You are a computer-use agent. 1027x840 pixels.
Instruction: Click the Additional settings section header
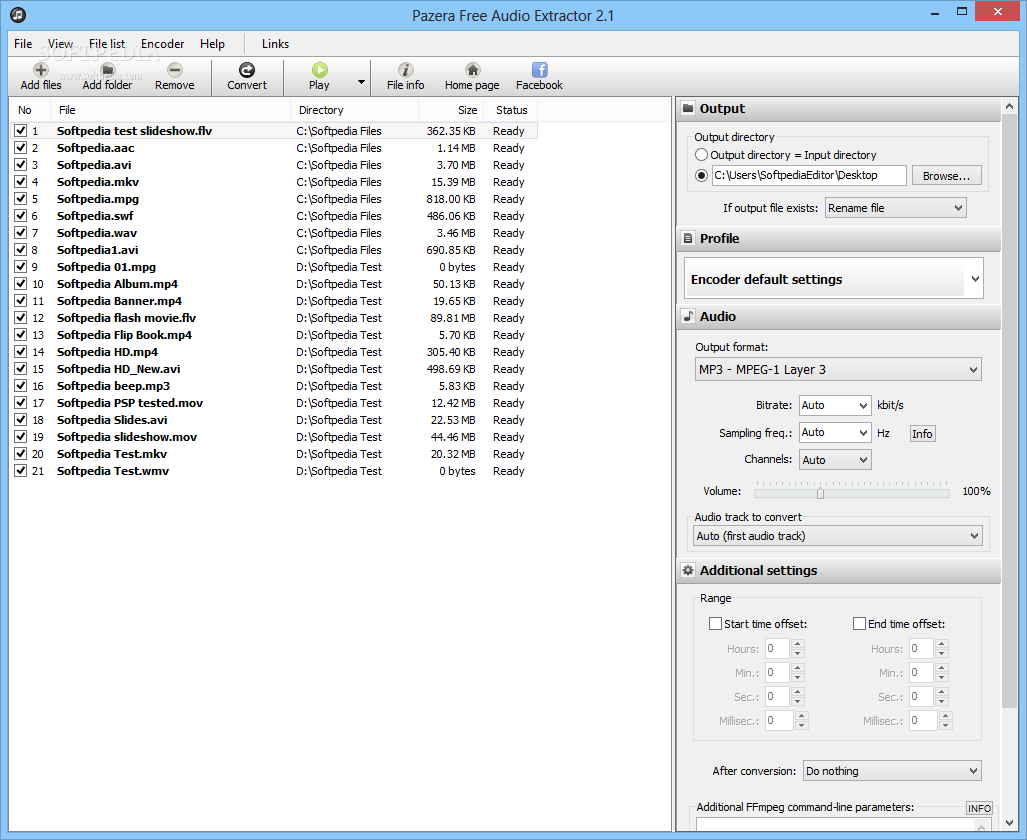pyautogui.click(x=838, y=570)
